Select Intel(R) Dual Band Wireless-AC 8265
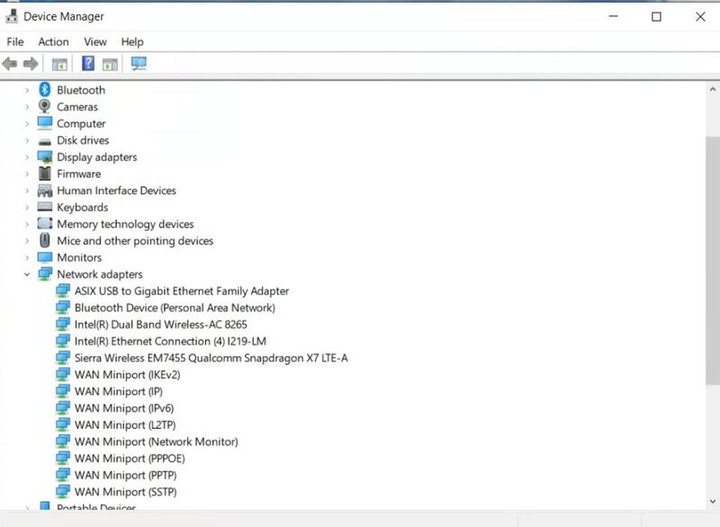The width and height of the screenshot is (720, 527). (161, 325)
